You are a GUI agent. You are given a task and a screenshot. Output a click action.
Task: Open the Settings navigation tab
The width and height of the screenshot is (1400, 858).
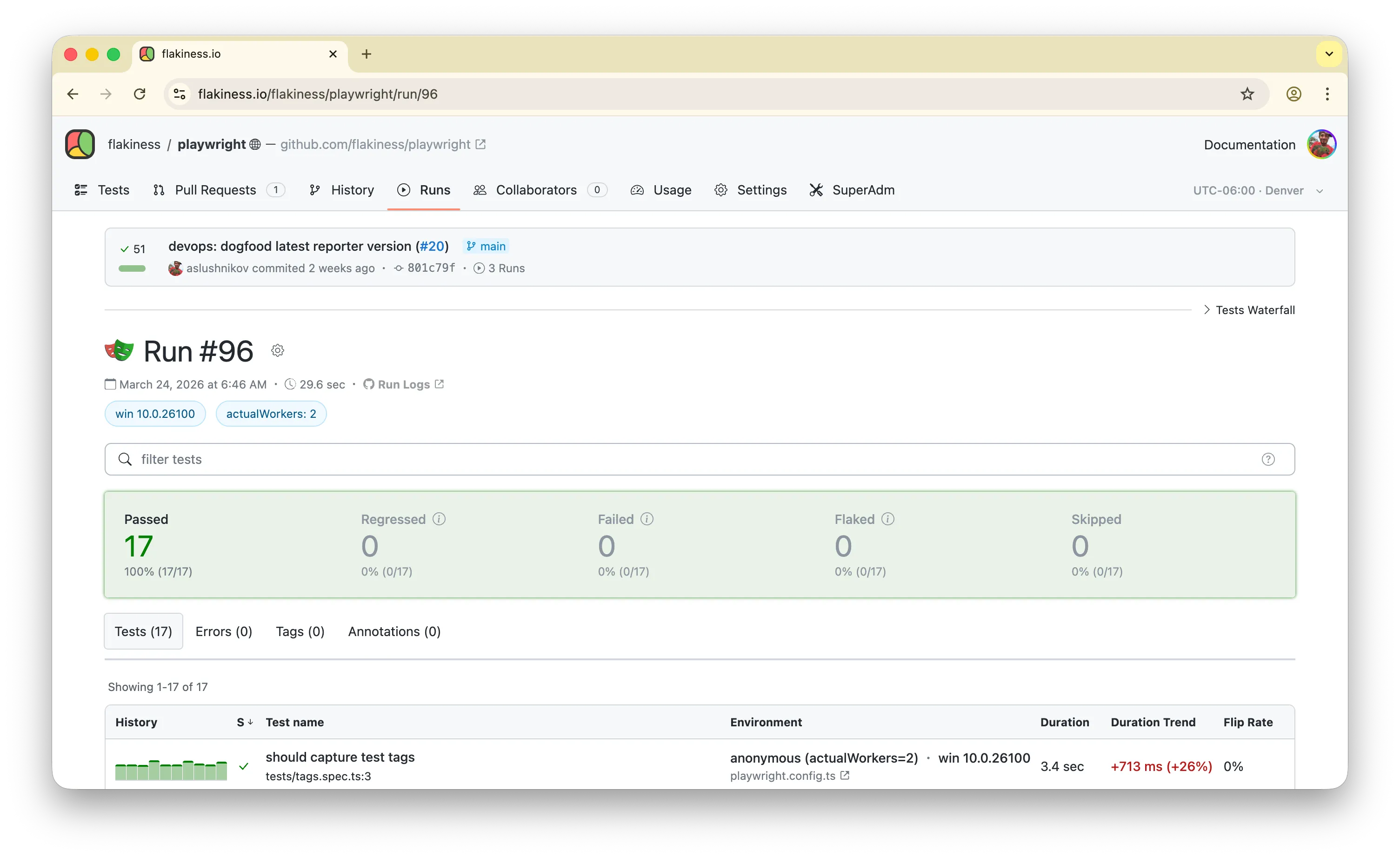point(751,190)
